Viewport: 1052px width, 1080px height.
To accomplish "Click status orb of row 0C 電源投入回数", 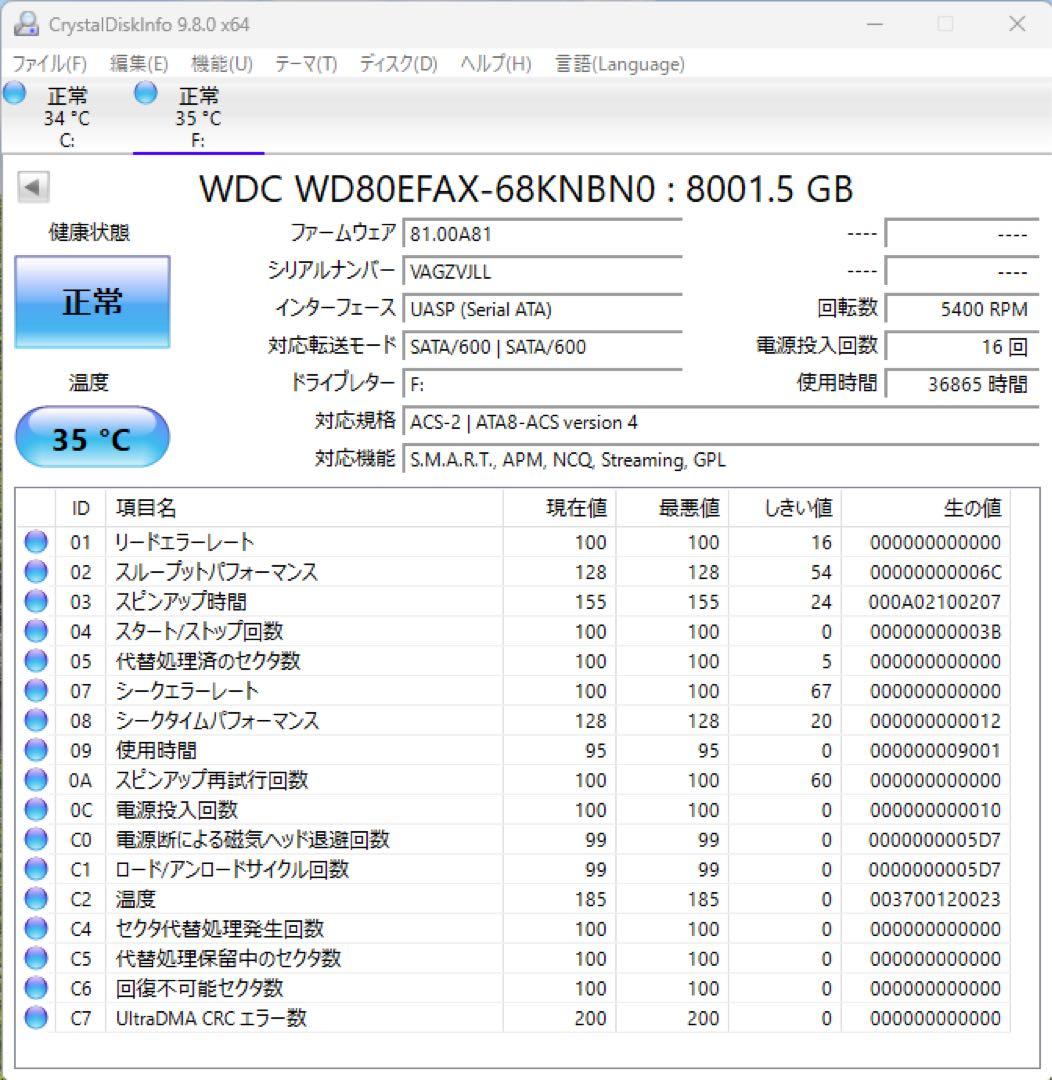I will click(36, 809).
